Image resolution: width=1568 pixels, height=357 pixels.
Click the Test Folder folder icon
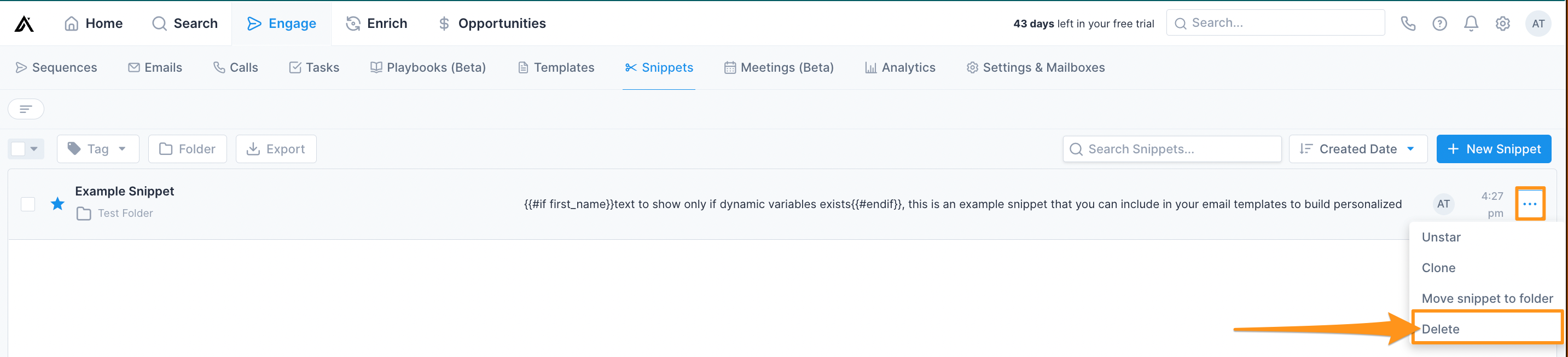point(84,213)
